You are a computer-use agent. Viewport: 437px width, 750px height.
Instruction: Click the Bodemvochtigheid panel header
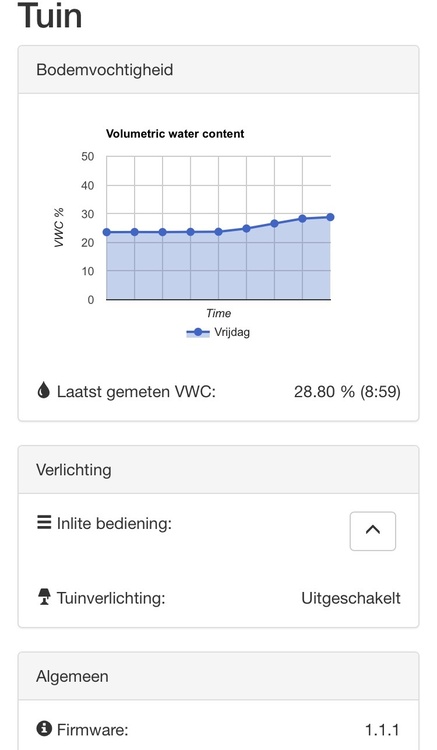point(218,70)
